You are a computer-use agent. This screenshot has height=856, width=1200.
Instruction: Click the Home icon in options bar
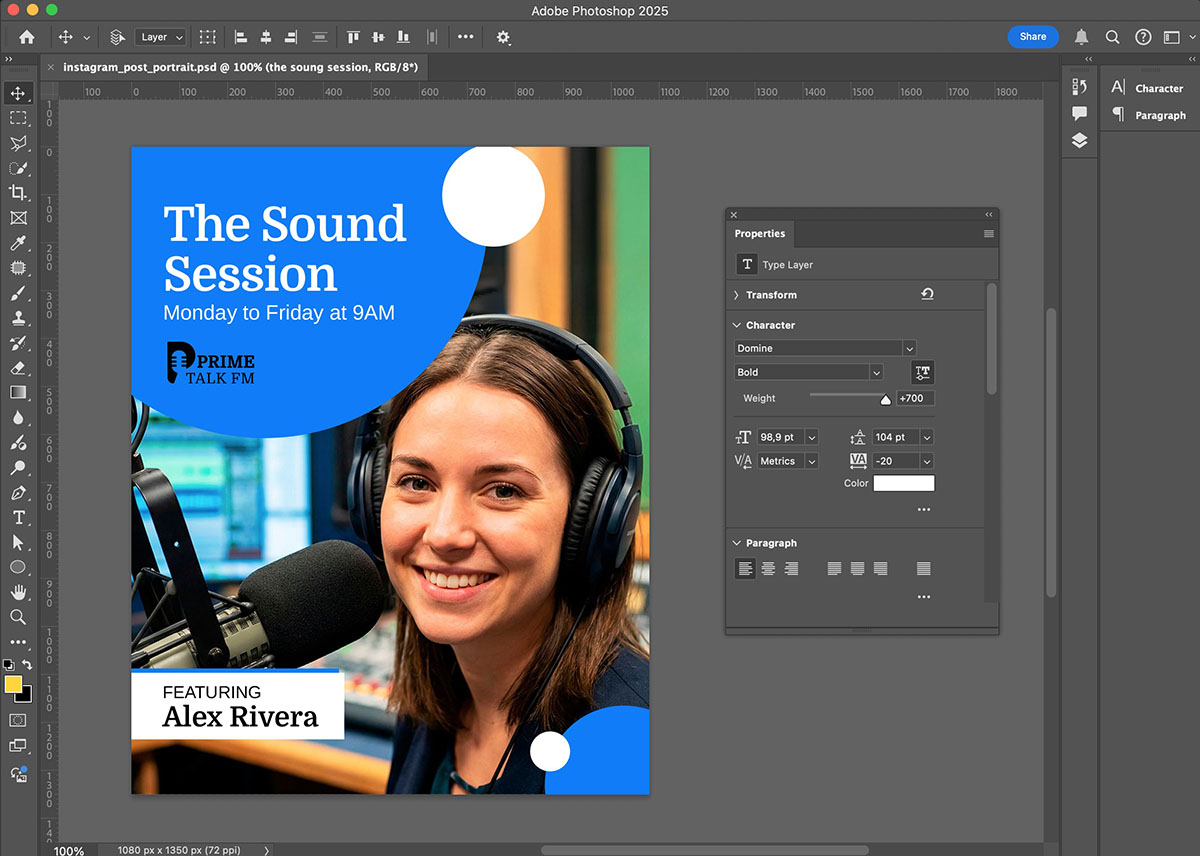(27, 37)
